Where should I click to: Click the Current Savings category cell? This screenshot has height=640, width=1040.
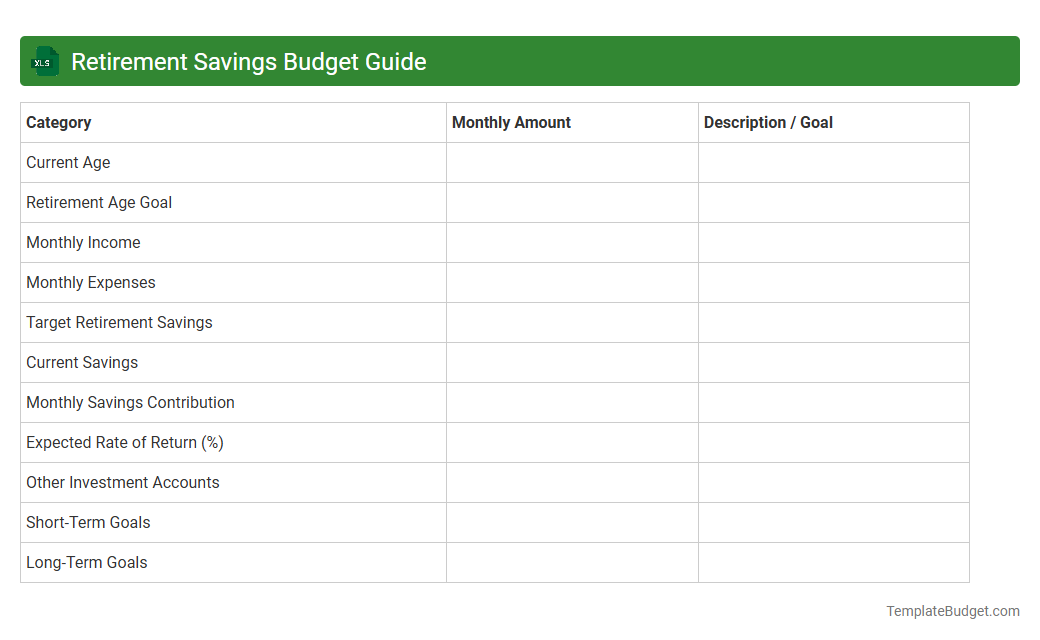point(82,362)
